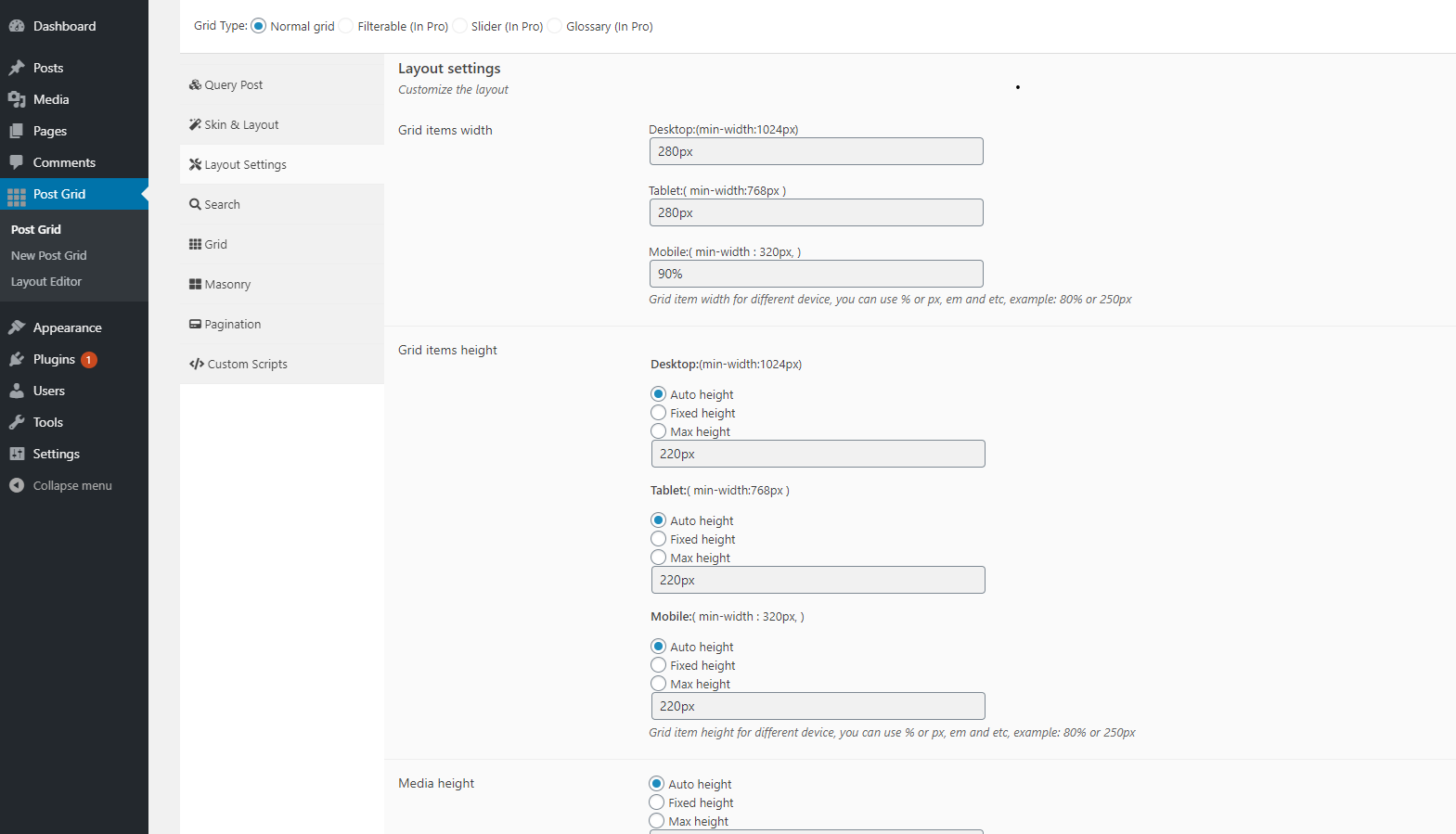This screenshot has height=834, width=1456.
Task: Click the Dashboard gauge icon
Action: click(x=17, y=26)
